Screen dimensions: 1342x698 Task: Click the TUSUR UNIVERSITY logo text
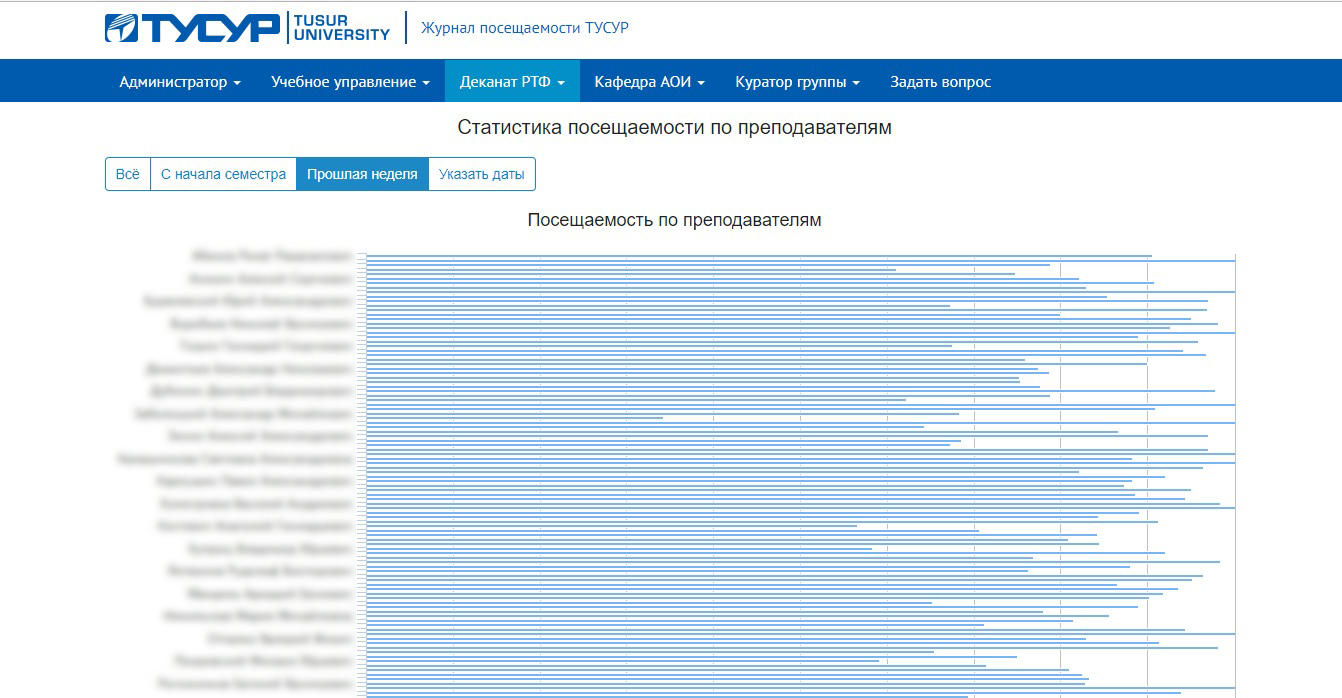pos(340,28)
